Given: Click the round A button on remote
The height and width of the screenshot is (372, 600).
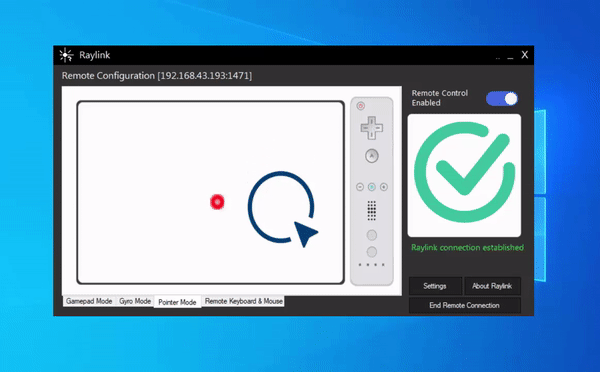Looking at the screenshot, I should [372, 156].
